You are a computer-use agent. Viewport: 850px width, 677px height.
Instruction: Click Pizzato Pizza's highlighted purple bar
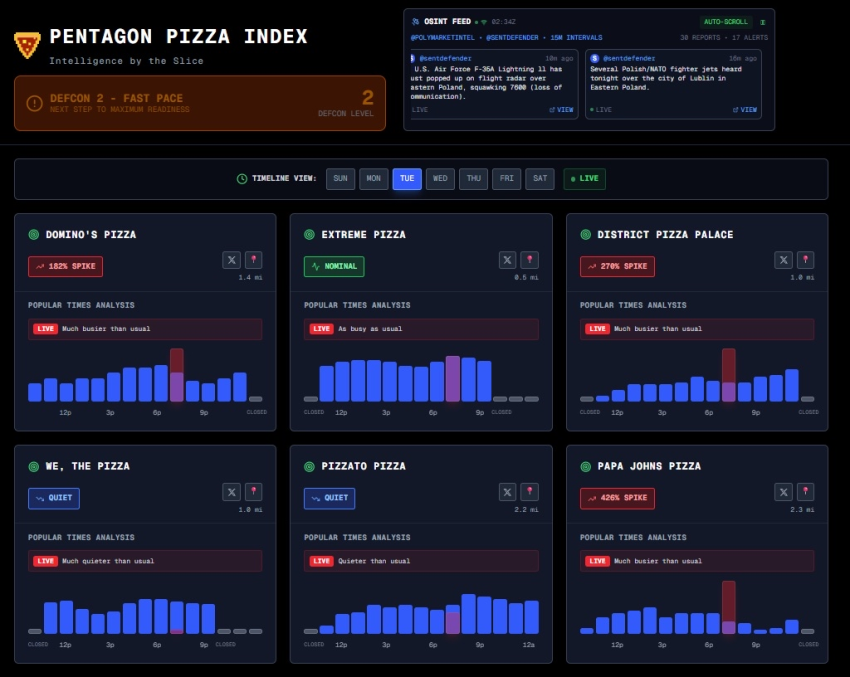pos(453,623)
